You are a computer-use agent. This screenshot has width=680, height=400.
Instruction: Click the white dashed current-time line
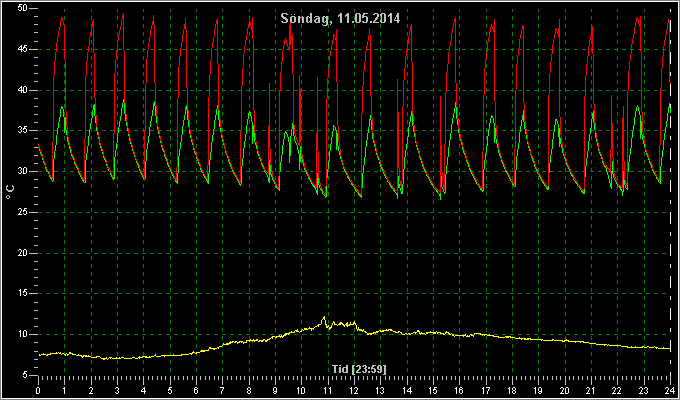pyautogui.click(x=670, y=191)
